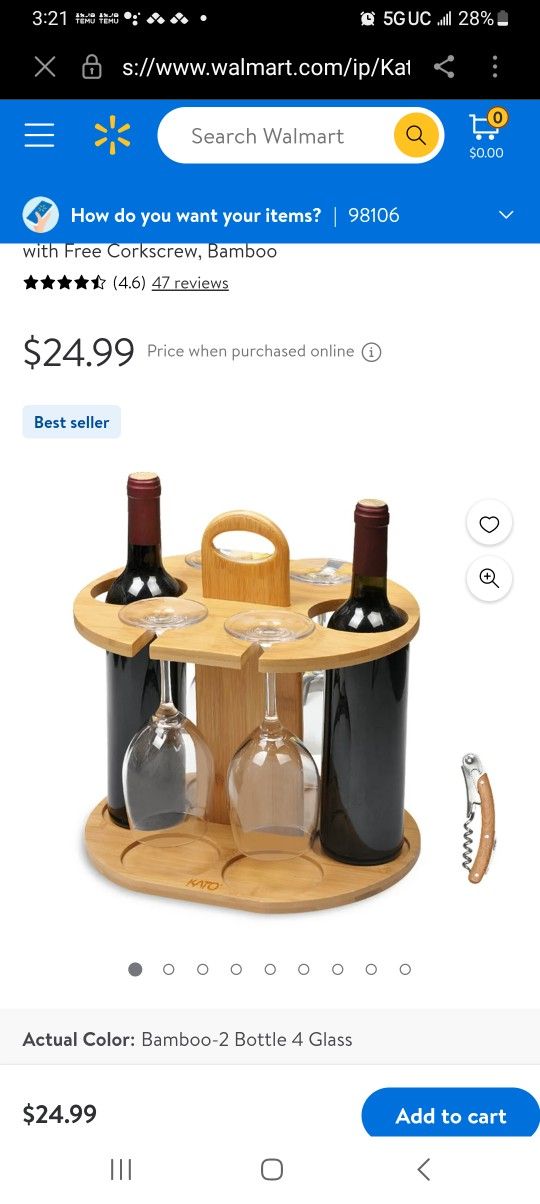Image resolution: width=540 pixels, height=1204 pixels.
Task: Close the browser tab with X
Action: (x=44, y=67)
